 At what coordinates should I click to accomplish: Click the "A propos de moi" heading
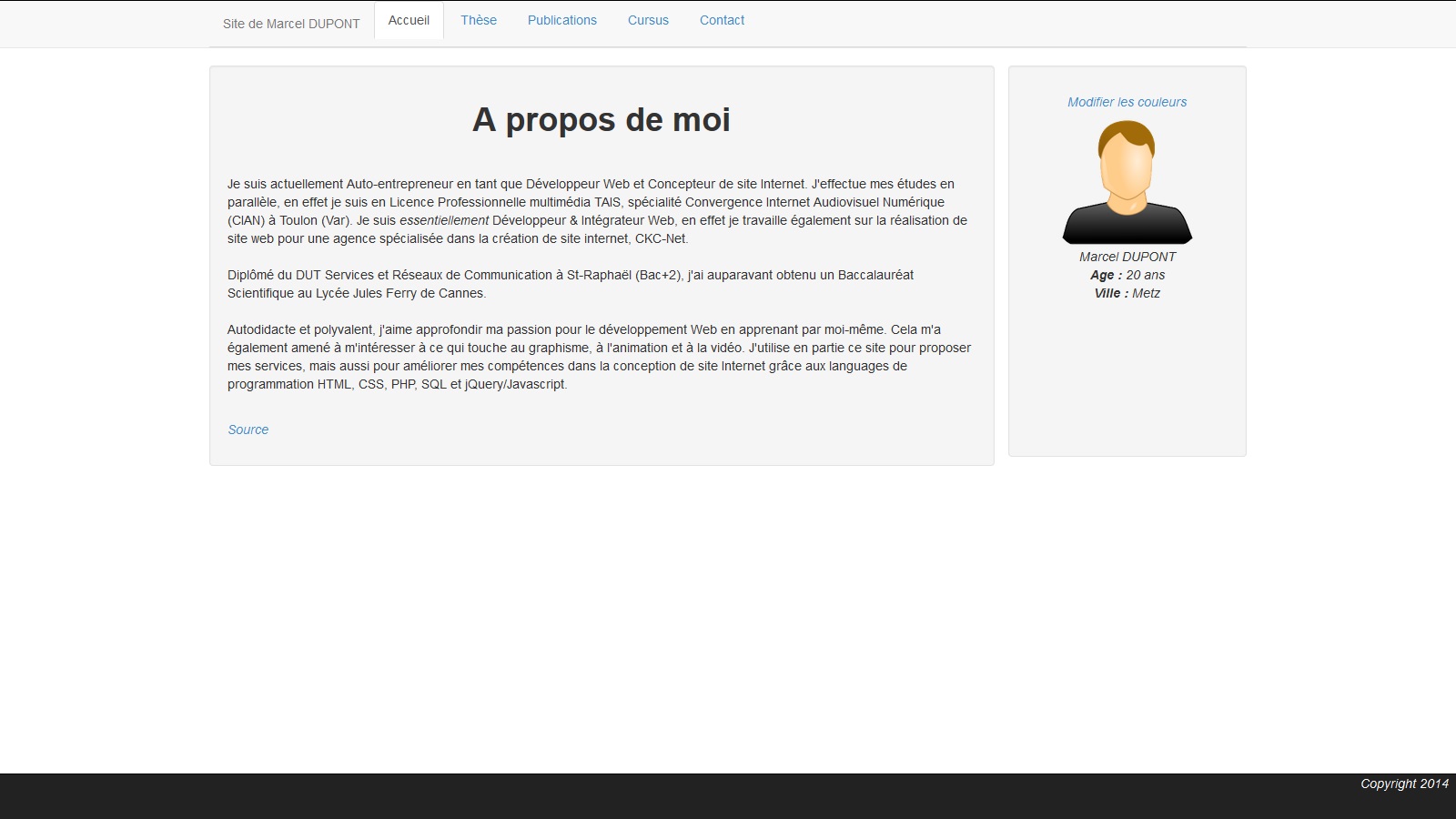click(x=601, y=120)
